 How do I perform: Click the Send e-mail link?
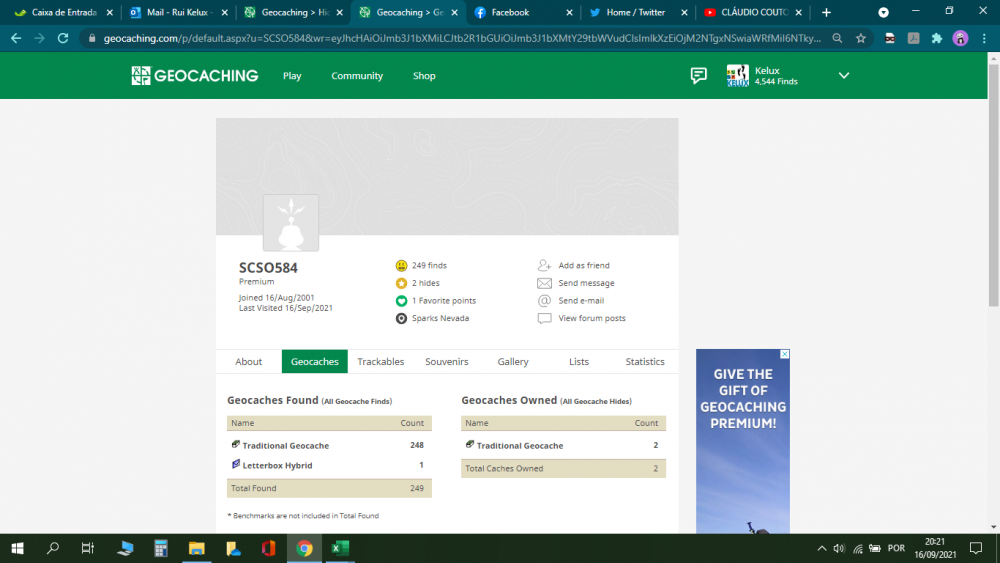[581, 300]
